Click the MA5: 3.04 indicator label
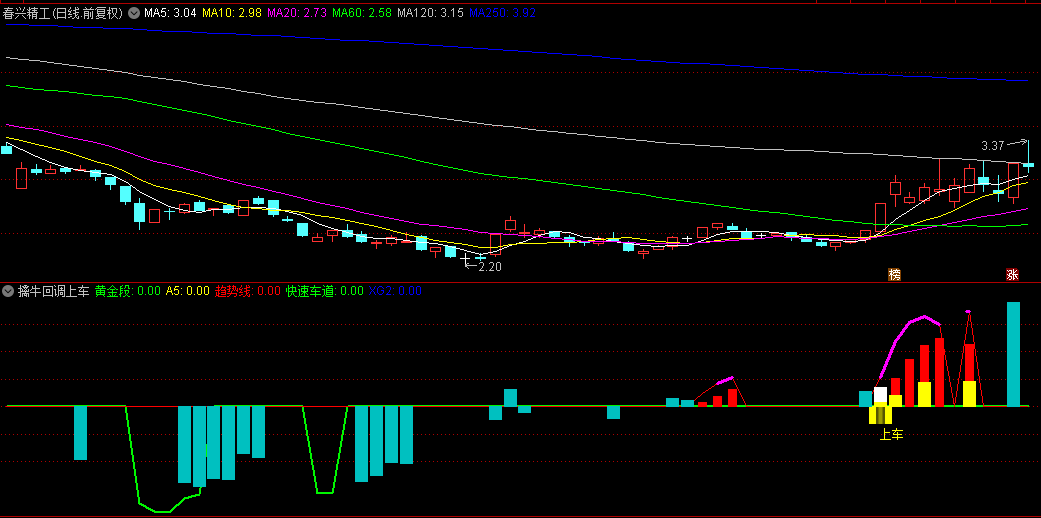The width and height of the screenshot is (1041, 518). tap(170, 13)
